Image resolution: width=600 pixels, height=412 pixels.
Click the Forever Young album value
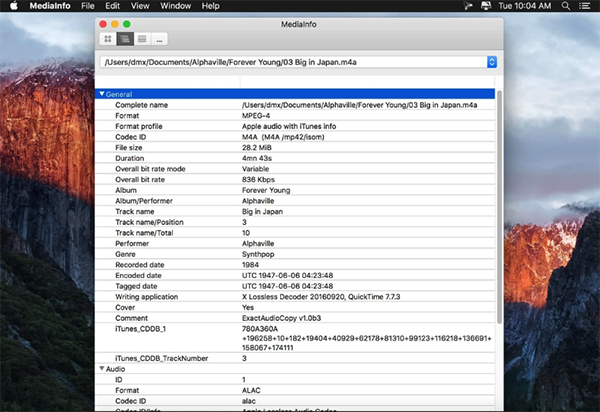click(266, 190)
